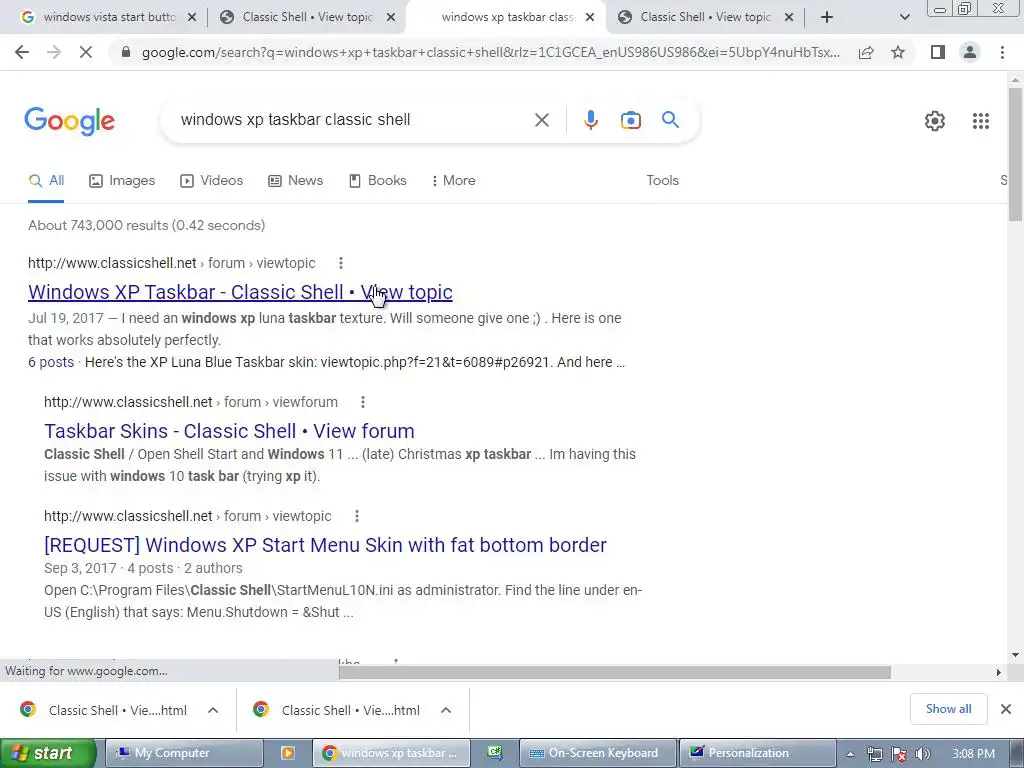This screenshot has width=1024, height=768.
Task: Bookmark this page with the star
Action: [898, 52]
